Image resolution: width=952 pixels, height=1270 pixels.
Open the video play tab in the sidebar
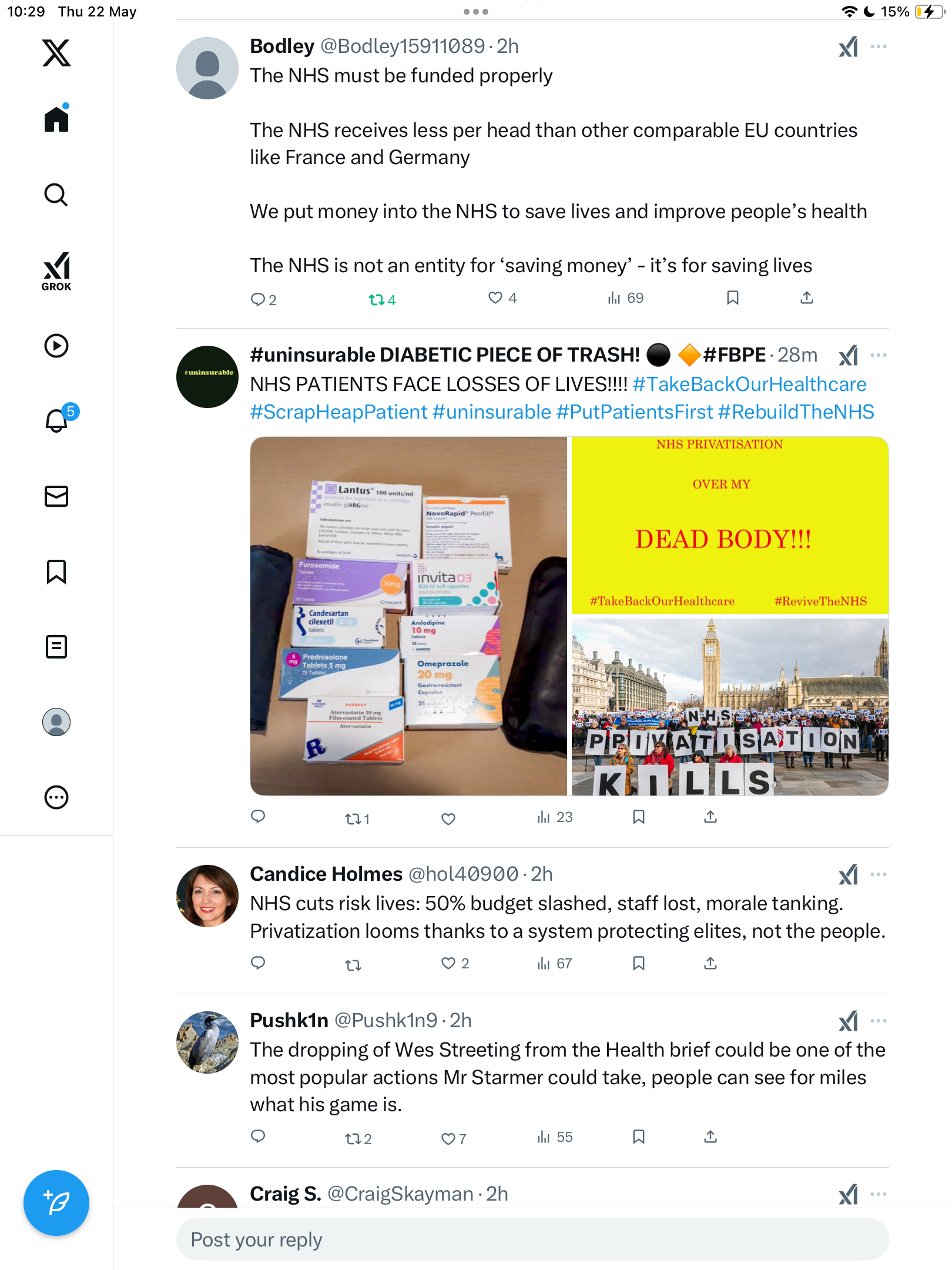[x=56, y=346]
